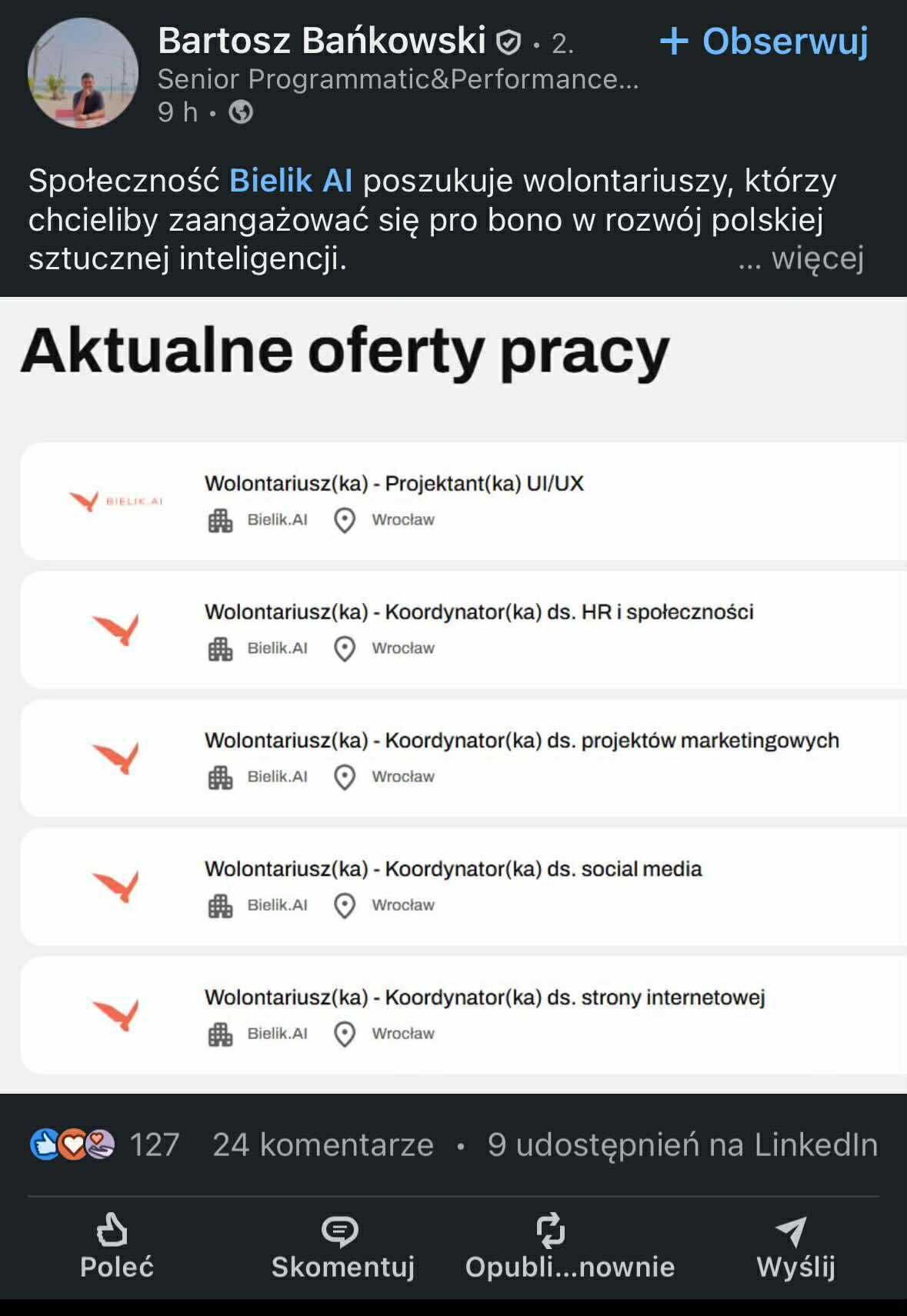The height and width of the screenshot is (1316, 907).
Task: Expand post text with więcej
Action: pos(817,258)
